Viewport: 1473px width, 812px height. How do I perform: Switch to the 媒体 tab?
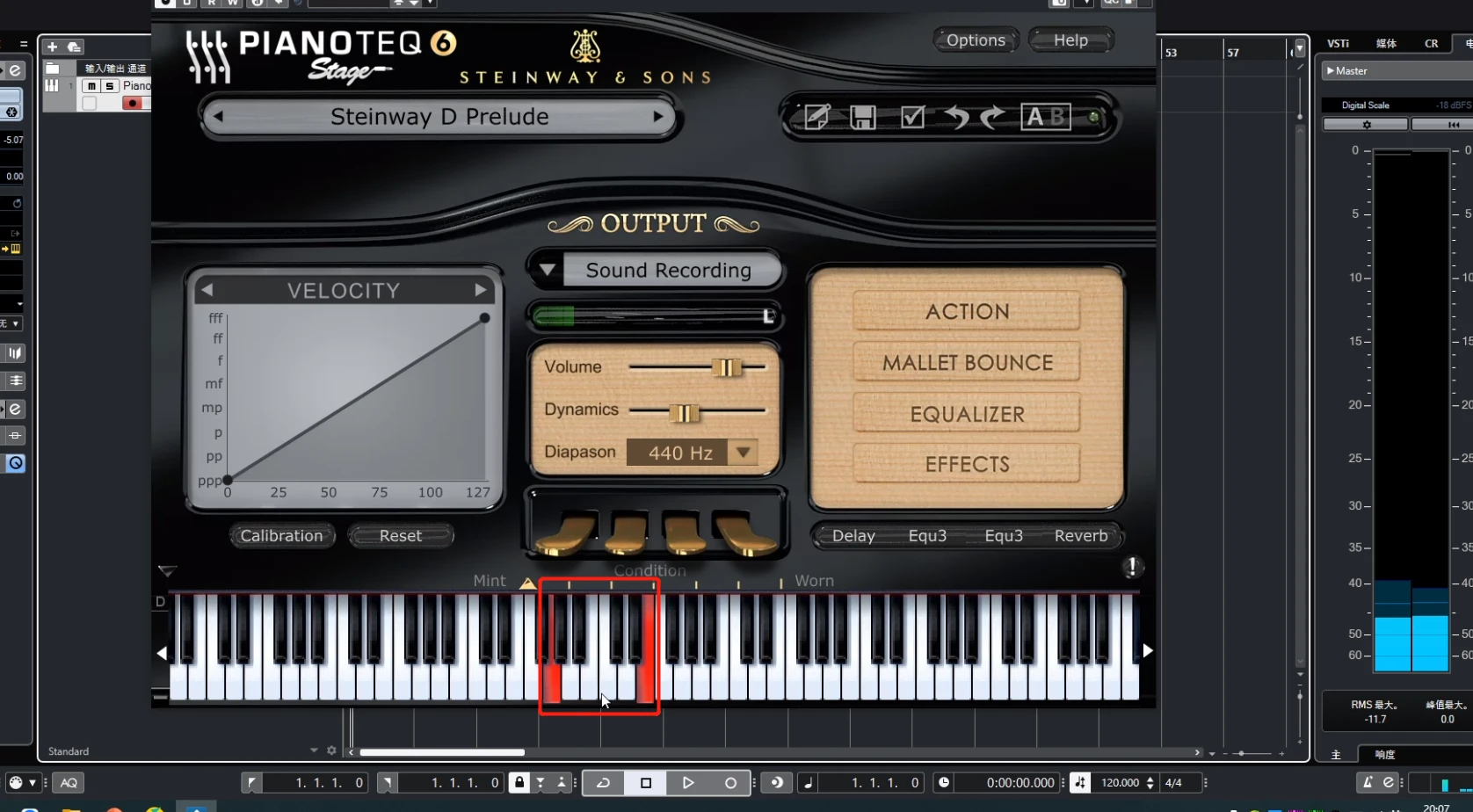tap(1386, 43)
